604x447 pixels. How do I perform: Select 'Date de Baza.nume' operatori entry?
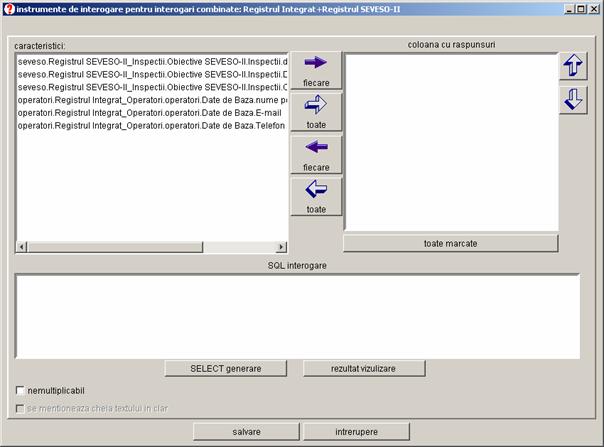click(x=152, y=100)
